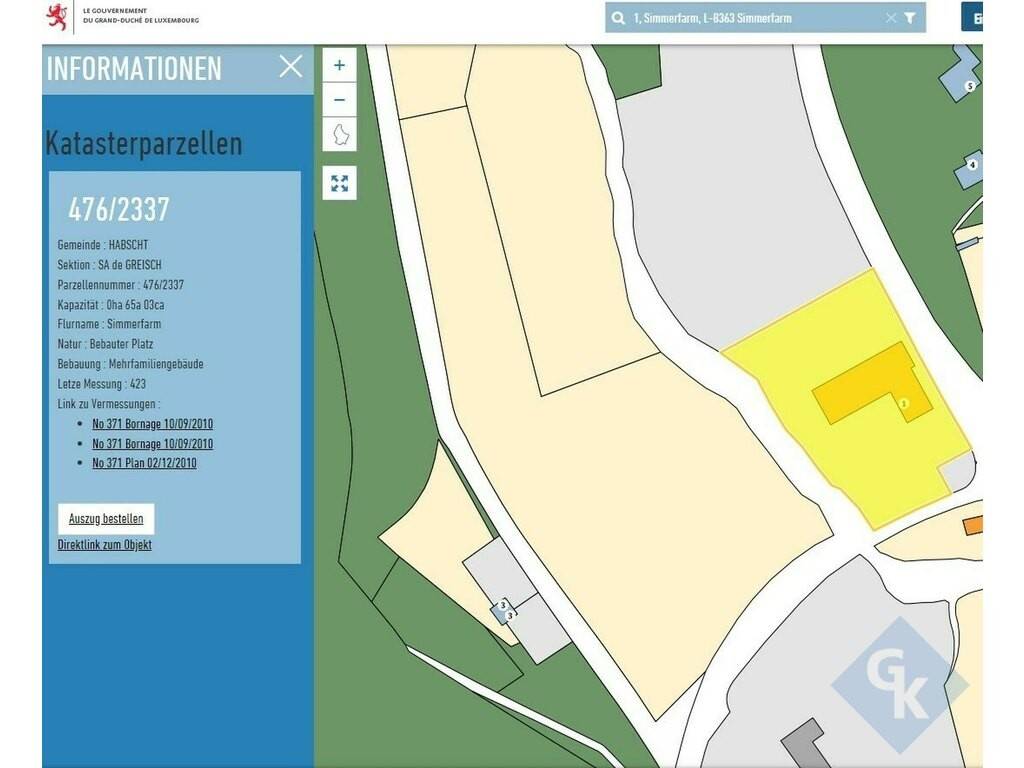The width and height of the screenshot is (1024, 768).
Task: Open the search filter options
Action: (x=910, y=18)
